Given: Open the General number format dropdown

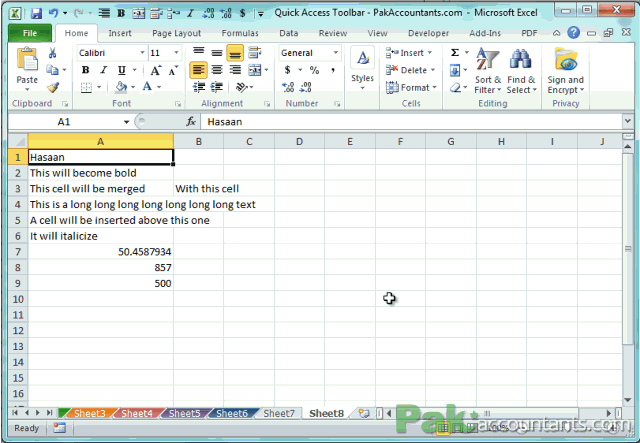Looking at the screenshot, I should [x=336, y=53].
